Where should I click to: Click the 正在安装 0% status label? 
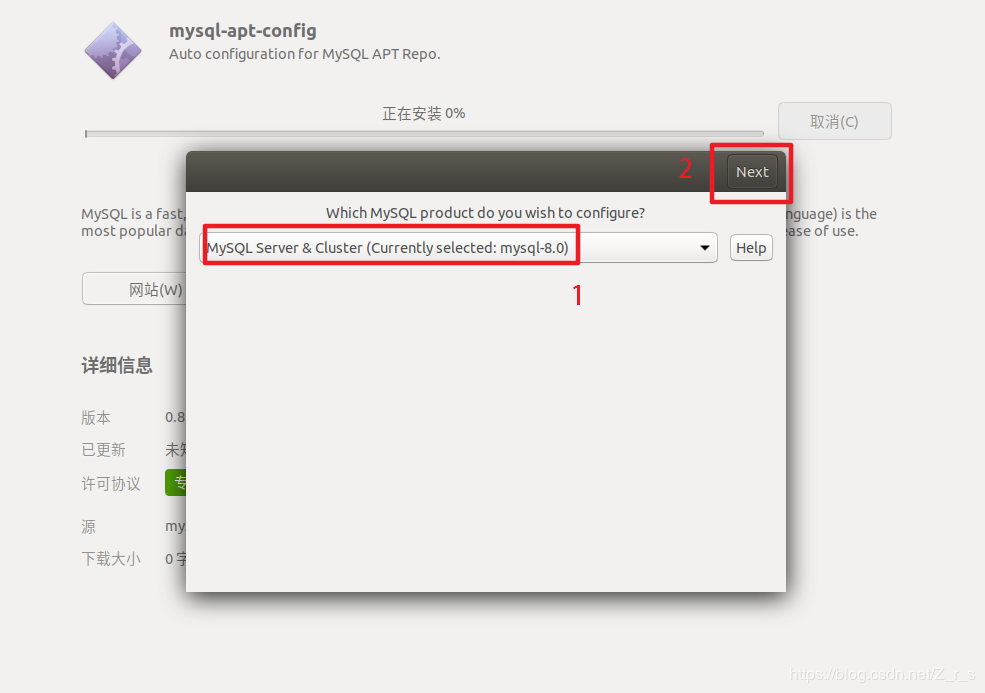point(424,114)
